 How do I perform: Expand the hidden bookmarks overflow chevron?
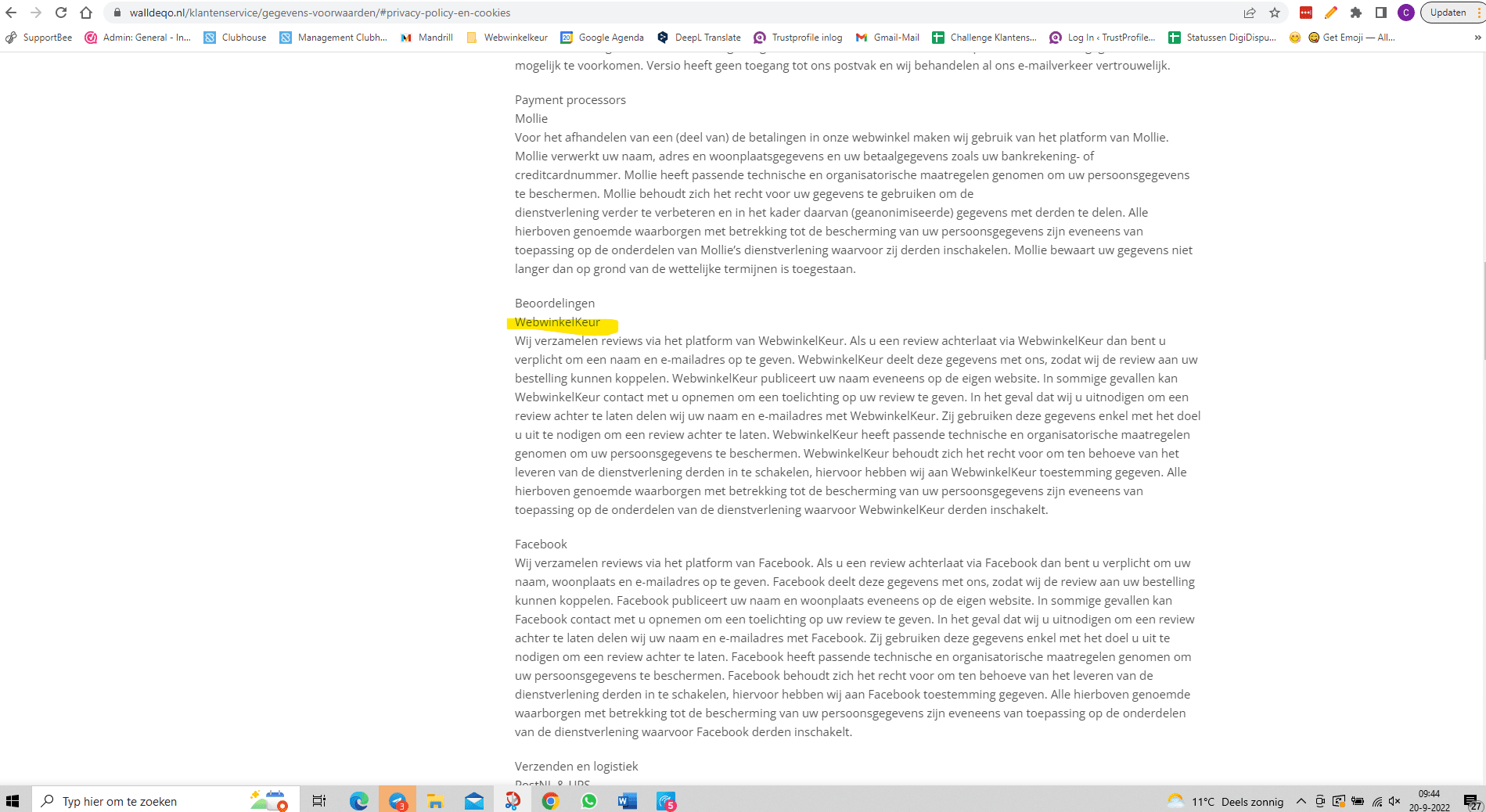1477,38
